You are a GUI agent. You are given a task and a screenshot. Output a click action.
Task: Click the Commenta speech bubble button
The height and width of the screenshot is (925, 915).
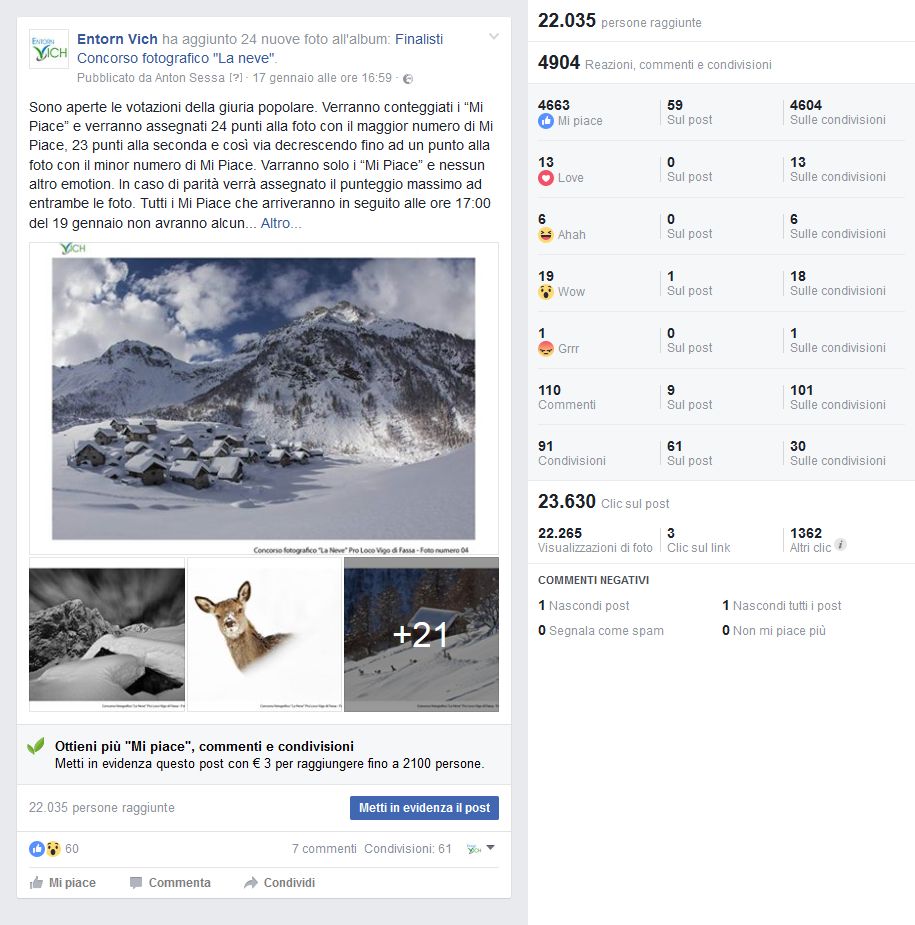tap(170, 883)
